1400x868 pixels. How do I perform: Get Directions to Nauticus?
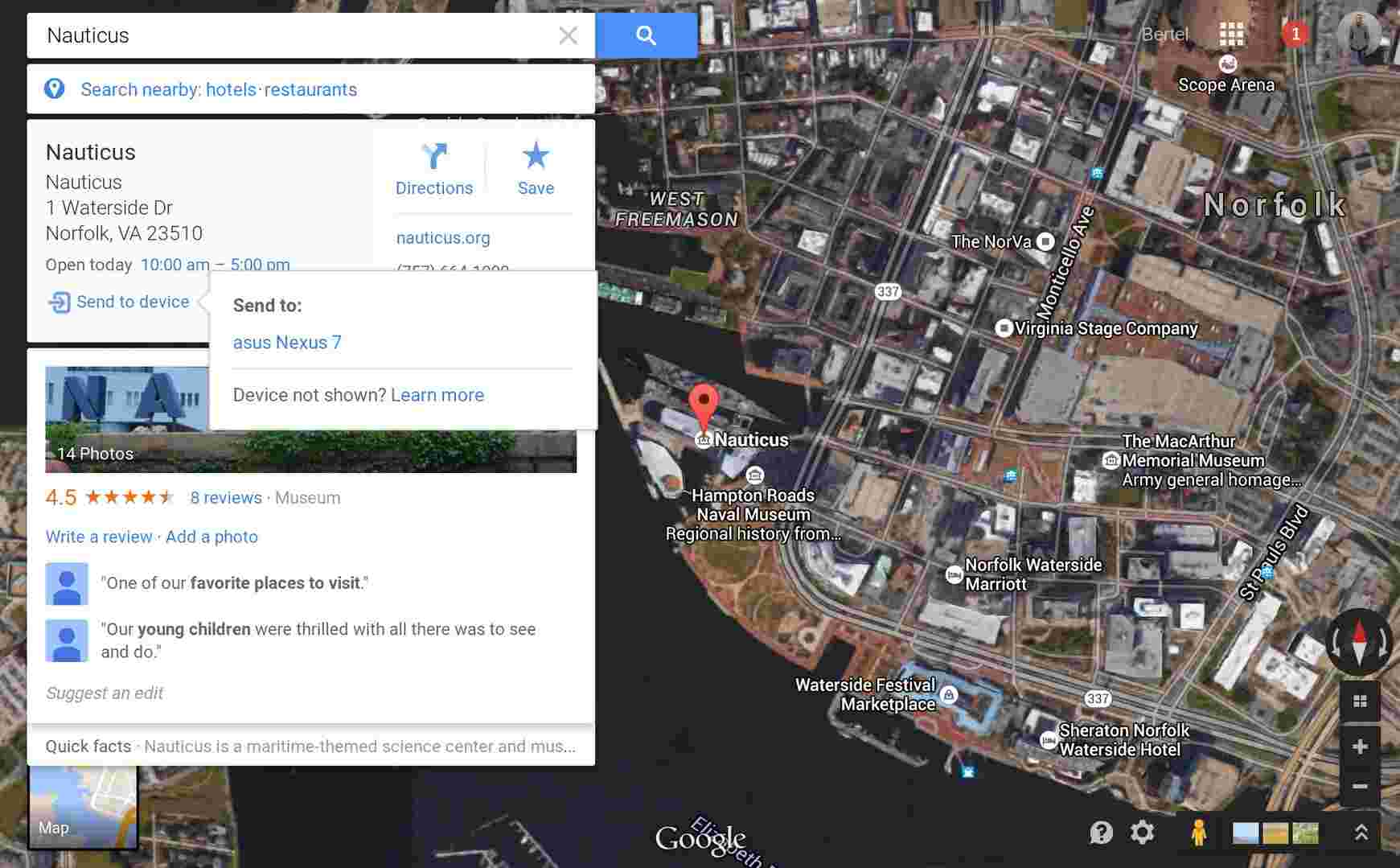(x=434, y=170)
